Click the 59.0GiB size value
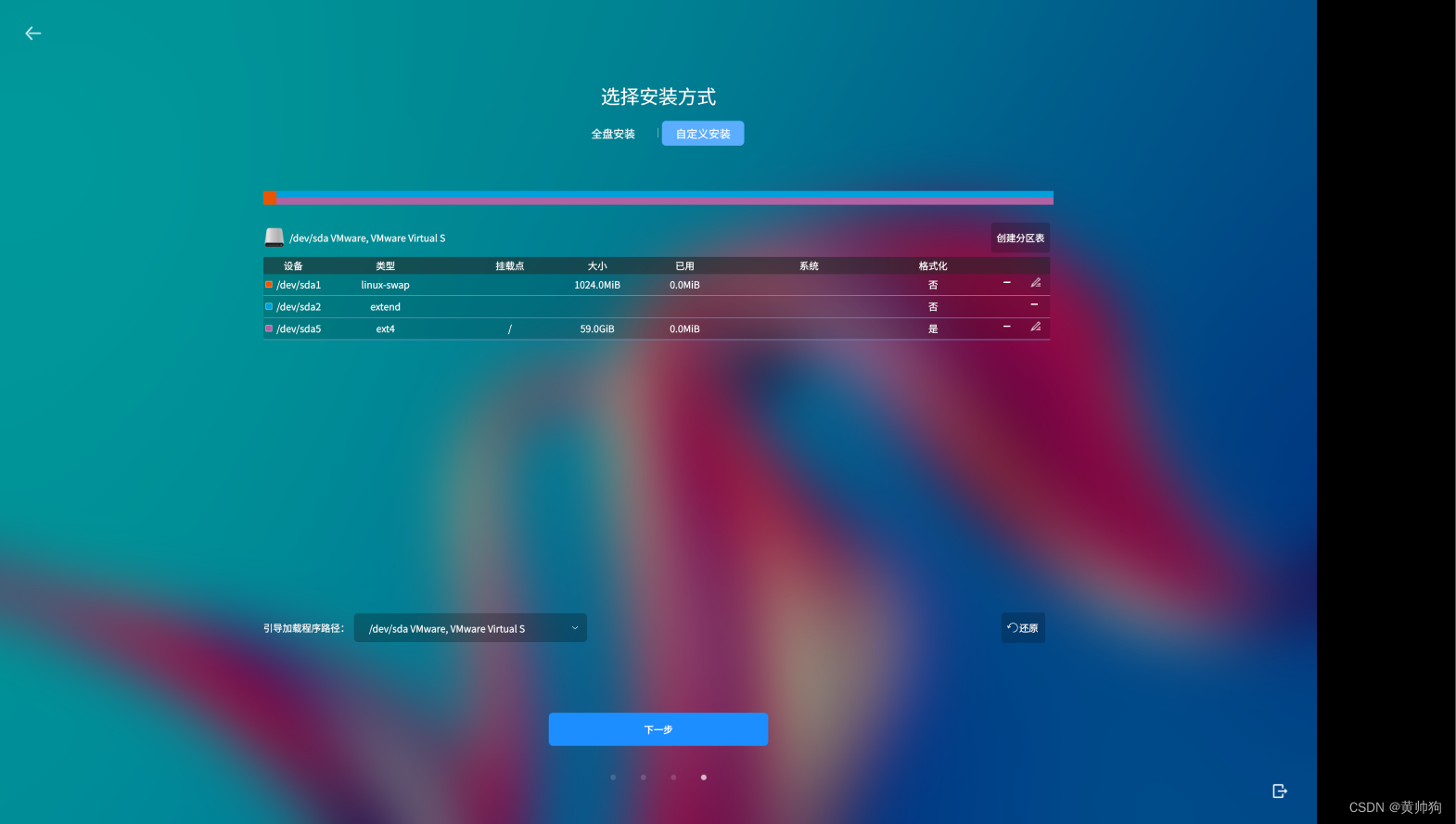Screen dimensions: 1456x824 point(597,328)
